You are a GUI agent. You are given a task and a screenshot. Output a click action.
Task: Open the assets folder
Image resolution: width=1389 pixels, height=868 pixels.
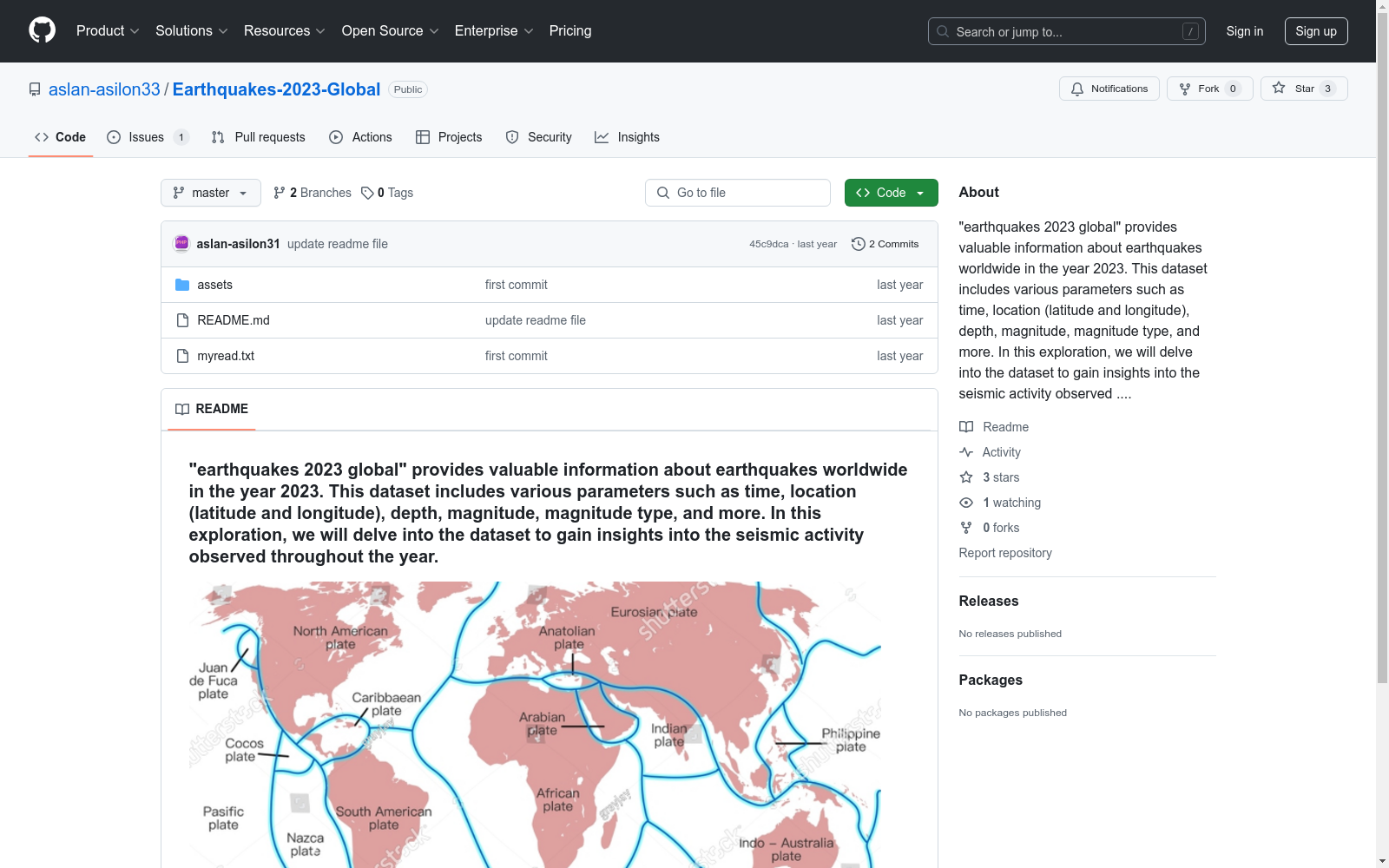tap(214, 285)
